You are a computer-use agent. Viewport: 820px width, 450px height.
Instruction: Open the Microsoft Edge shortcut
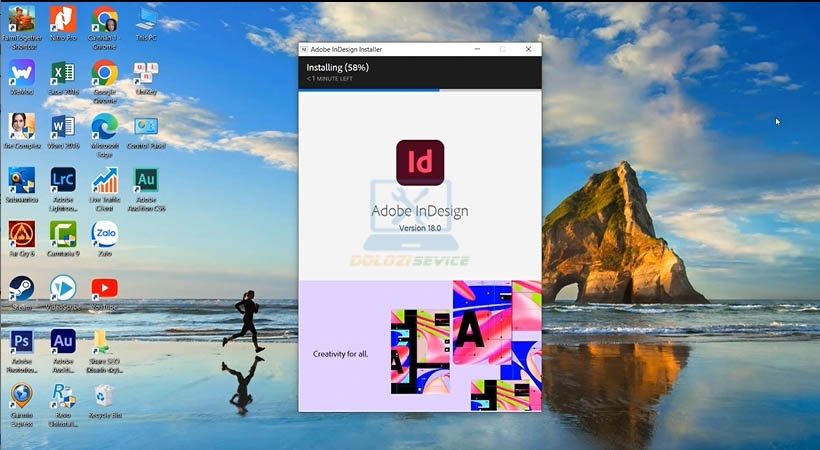pyautogui.click(x=105, y=127)
